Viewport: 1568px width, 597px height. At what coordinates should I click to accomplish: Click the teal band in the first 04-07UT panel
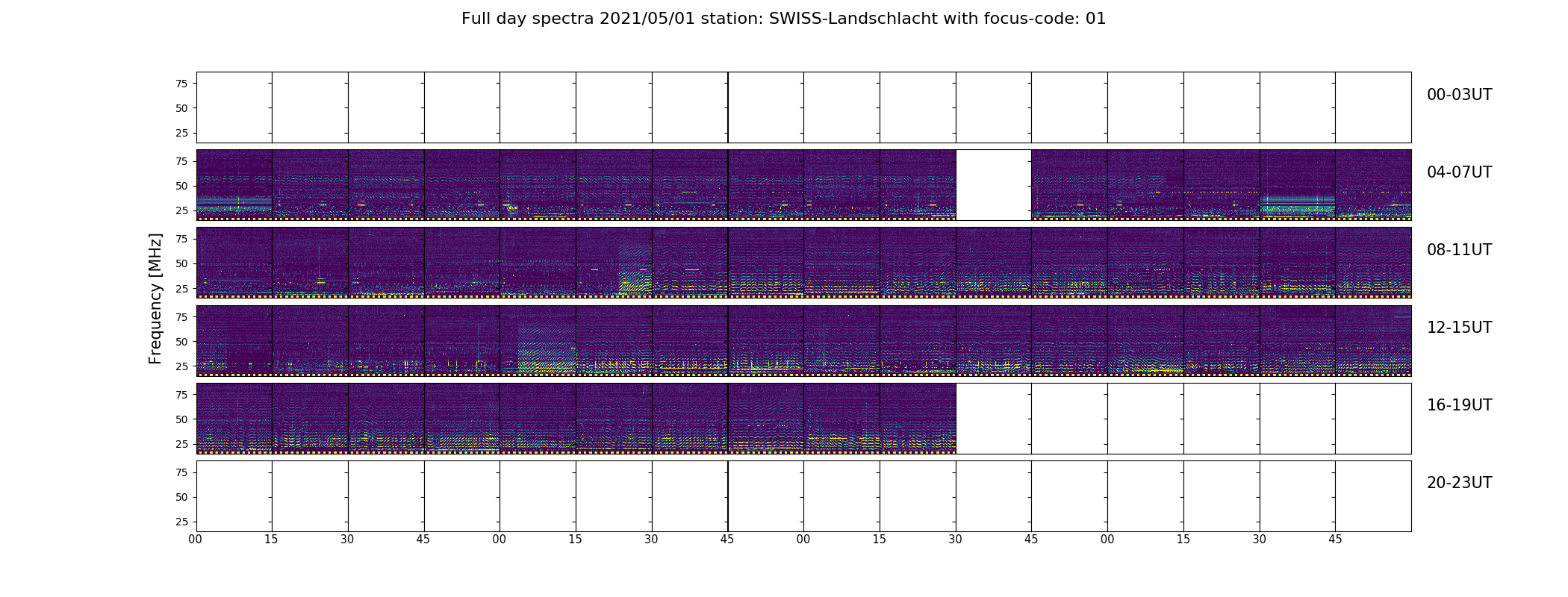[234, 203]
